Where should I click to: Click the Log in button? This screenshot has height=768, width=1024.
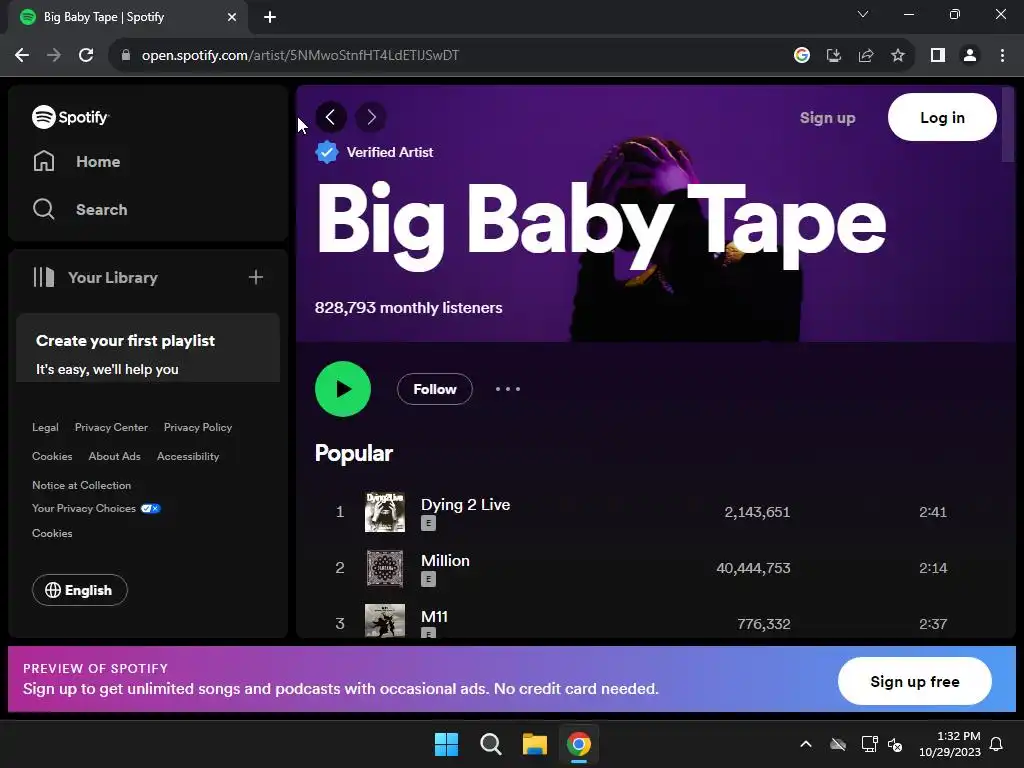(x=942, y=118)
